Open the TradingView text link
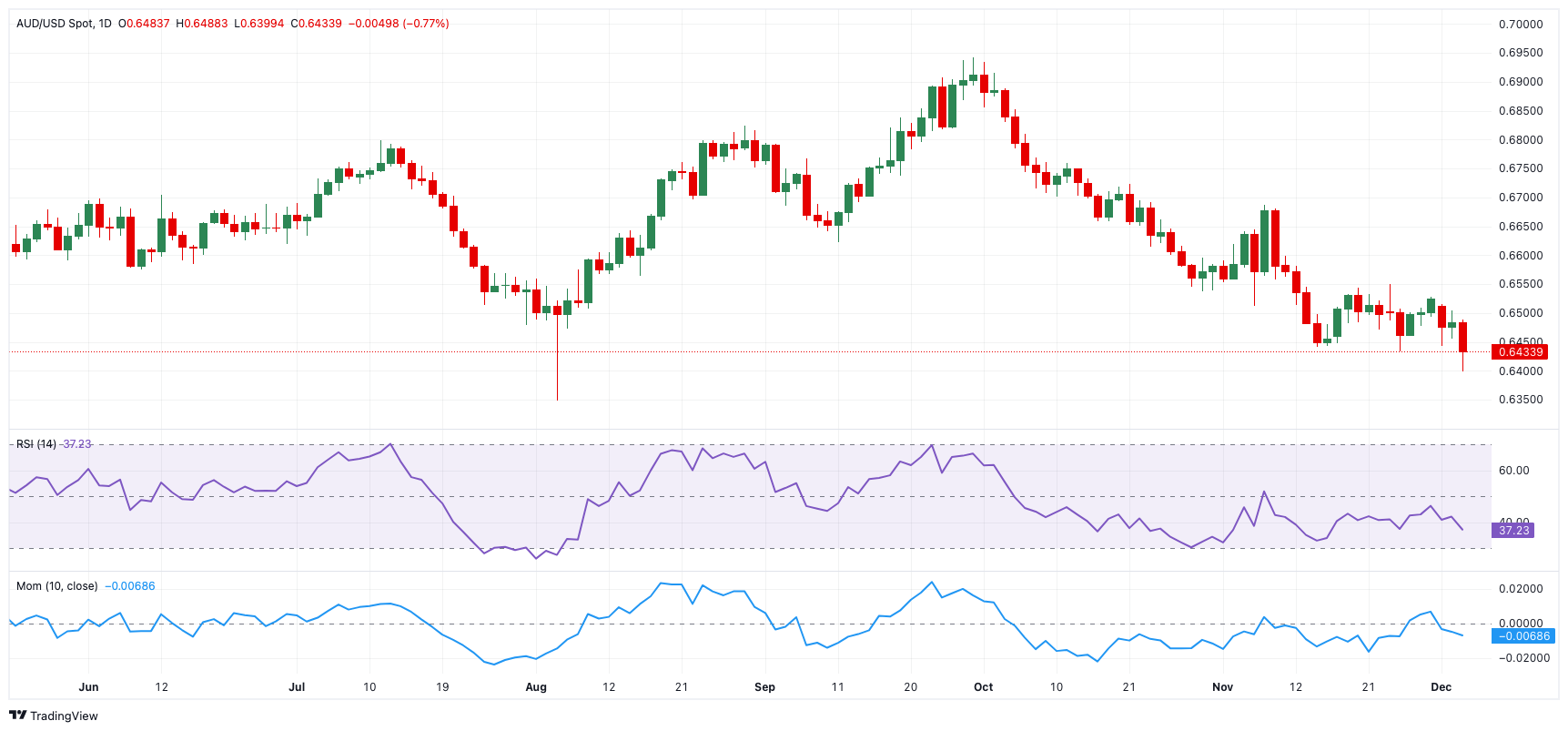Viewport: 1568px width, 731px height. (64, 716)
